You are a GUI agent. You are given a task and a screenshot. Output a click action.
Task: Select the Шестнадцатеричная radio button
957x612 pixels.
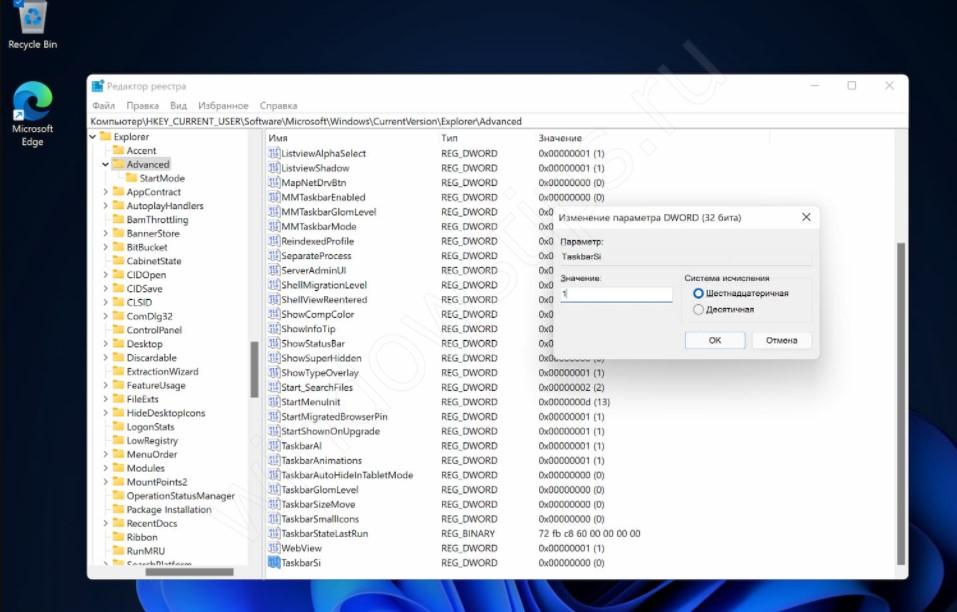698,293
